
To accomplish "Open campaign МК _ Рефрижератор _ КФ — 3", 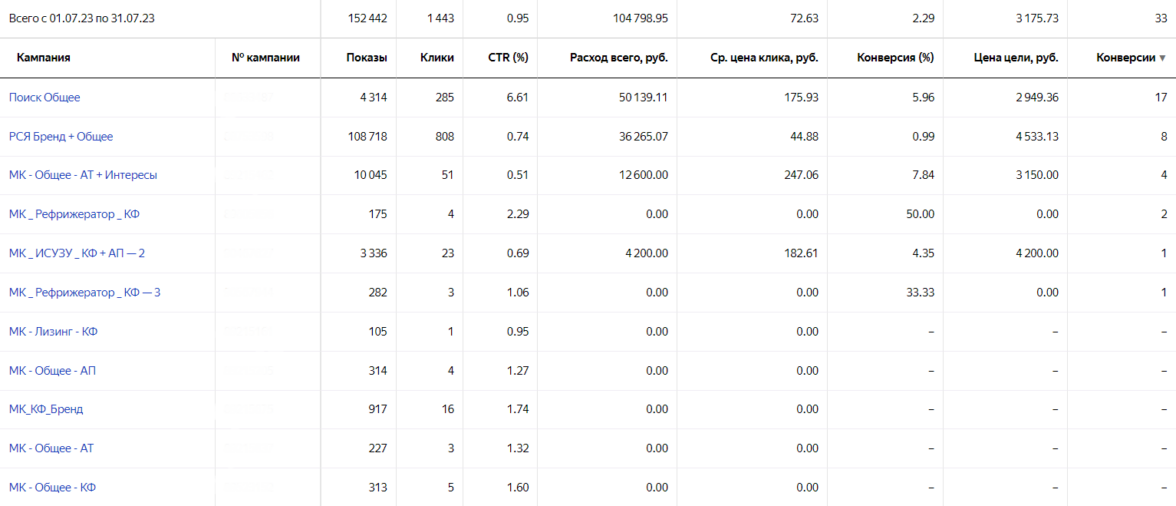I will (x=84, y=292).
